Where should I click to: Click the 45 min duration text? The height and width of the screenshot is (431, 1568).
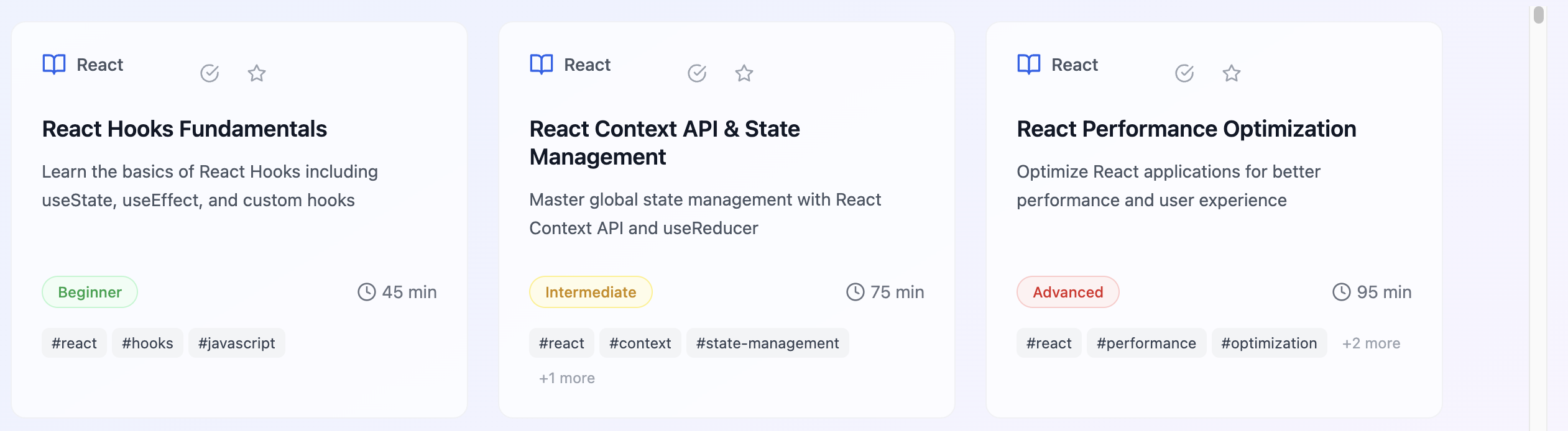pyautogui.click(x=409, y=292)
